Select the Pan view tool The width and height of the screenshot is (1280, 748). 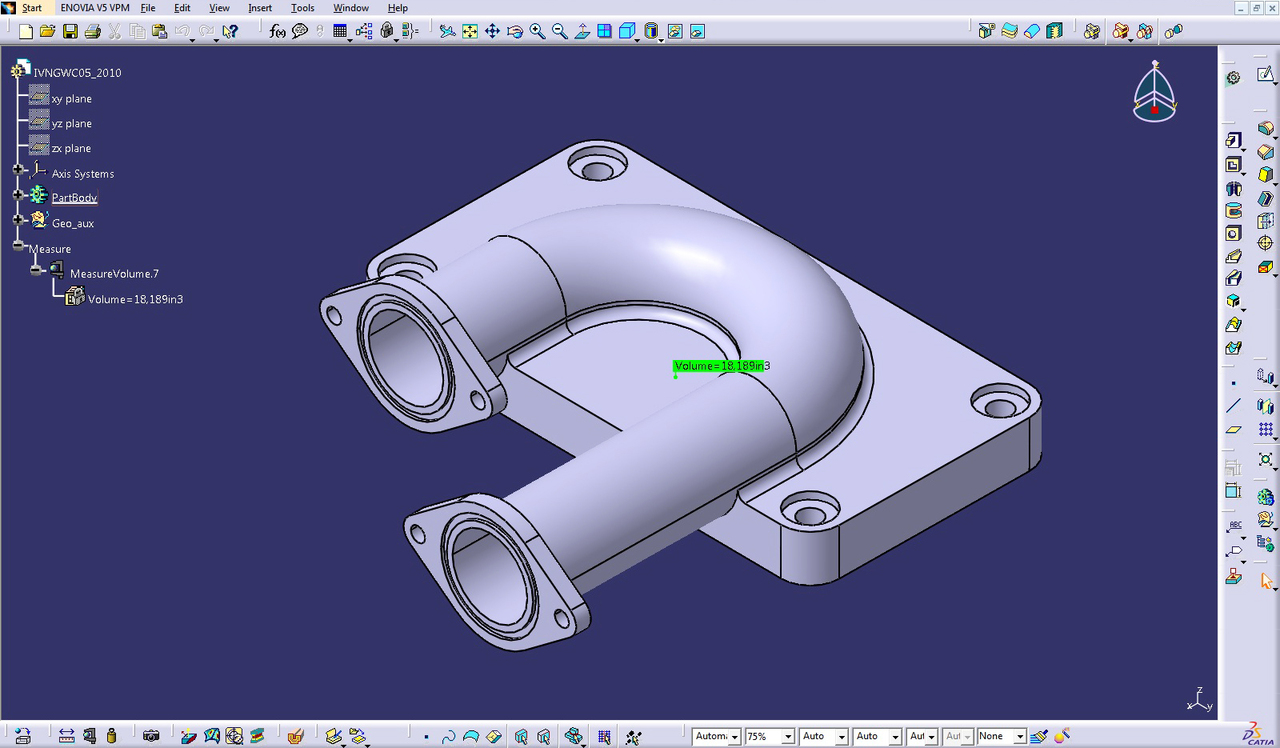(492, 32)
